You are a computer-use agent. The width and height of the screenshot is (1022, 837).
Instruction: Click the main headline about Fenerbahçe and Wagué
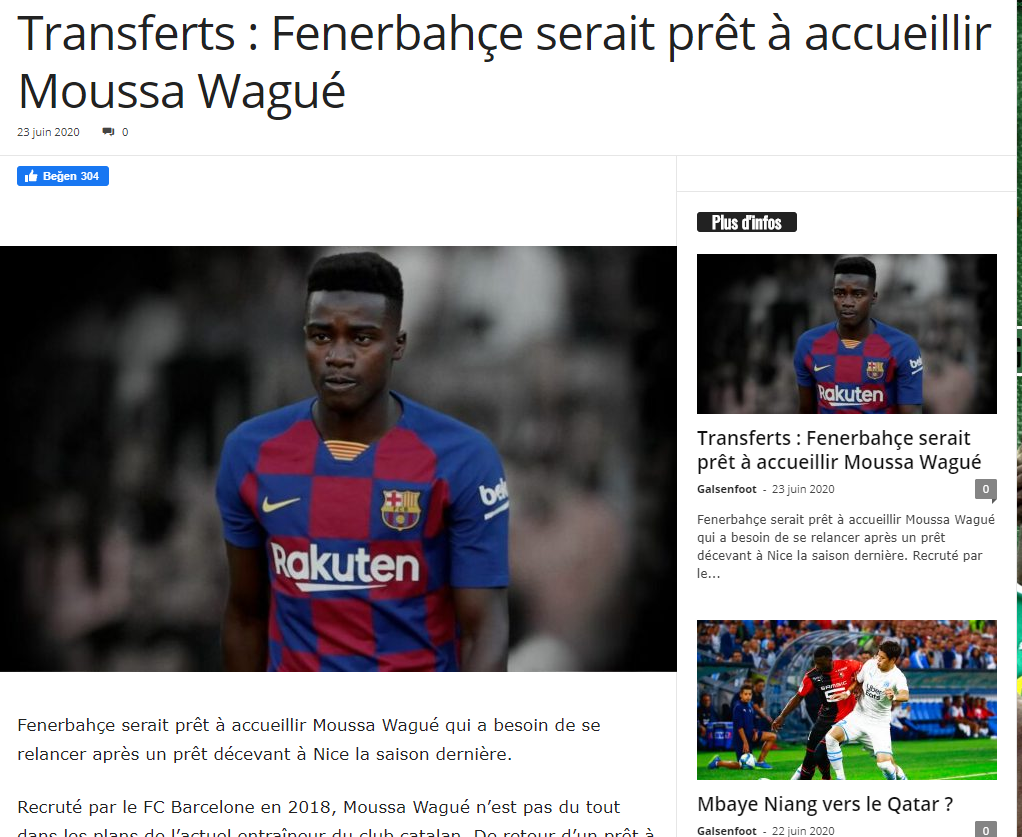(504, 63)
